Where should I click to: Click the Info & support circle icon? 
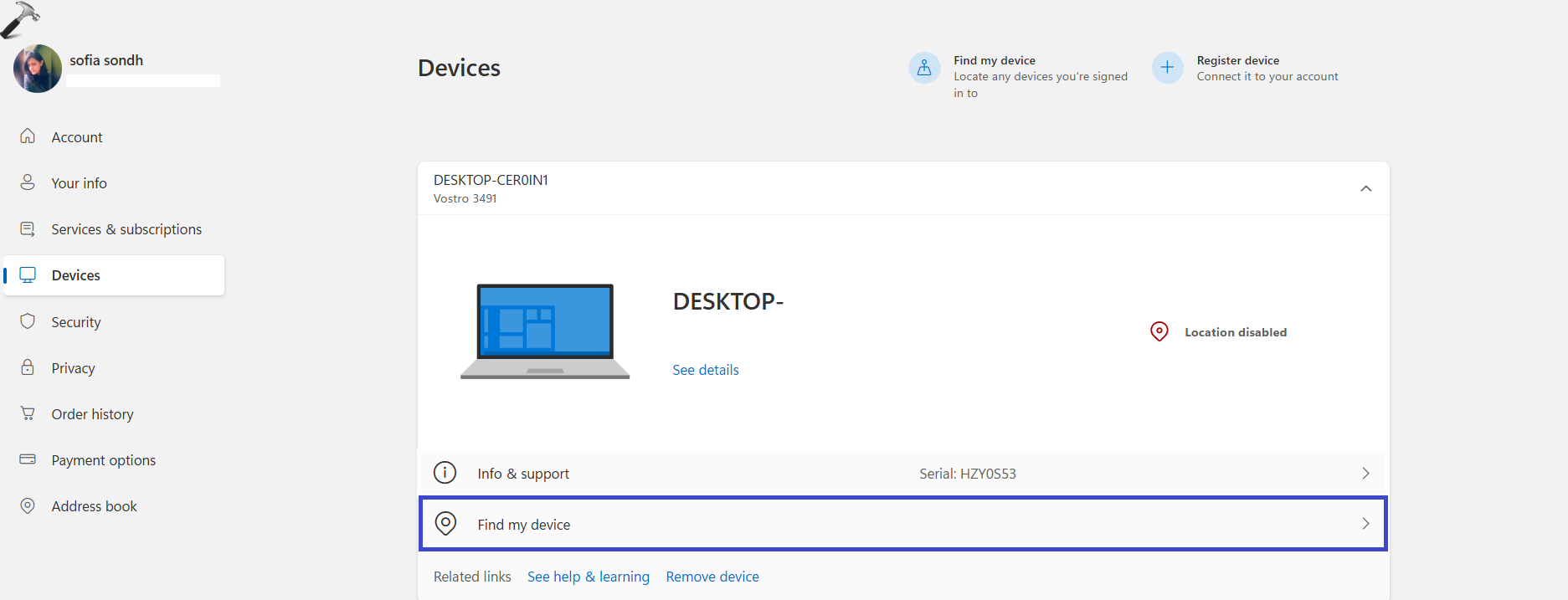click(x=445, y=473)
